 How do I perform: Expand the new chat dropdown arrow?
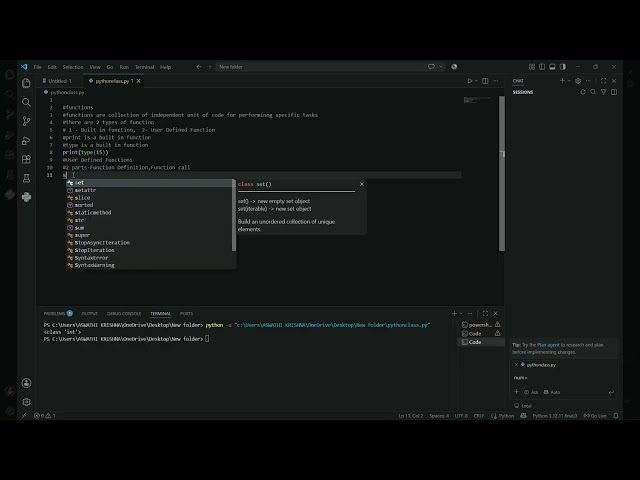pos(569,81)
